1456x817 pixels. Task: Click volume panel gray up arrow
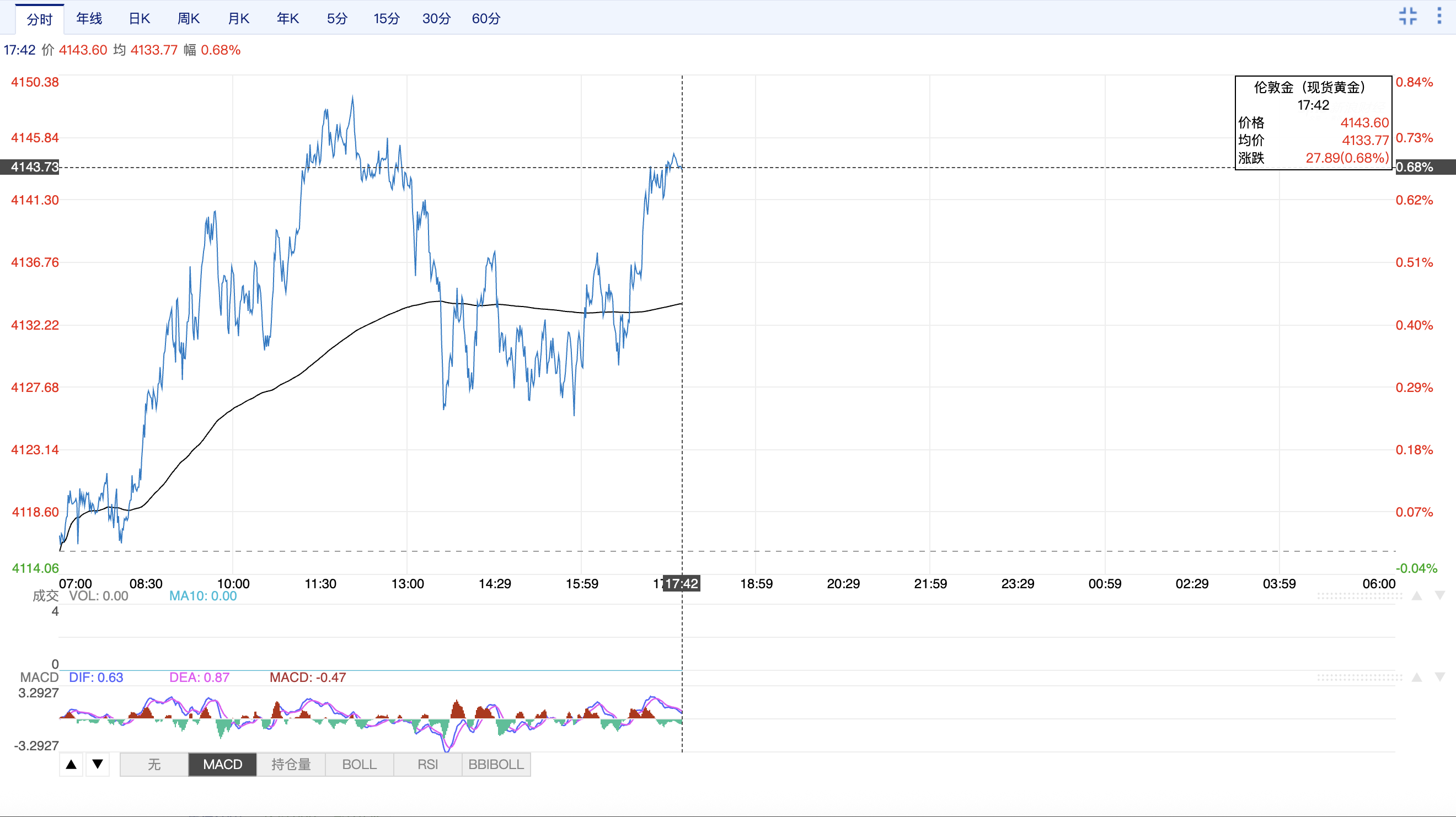(1416, 596)
